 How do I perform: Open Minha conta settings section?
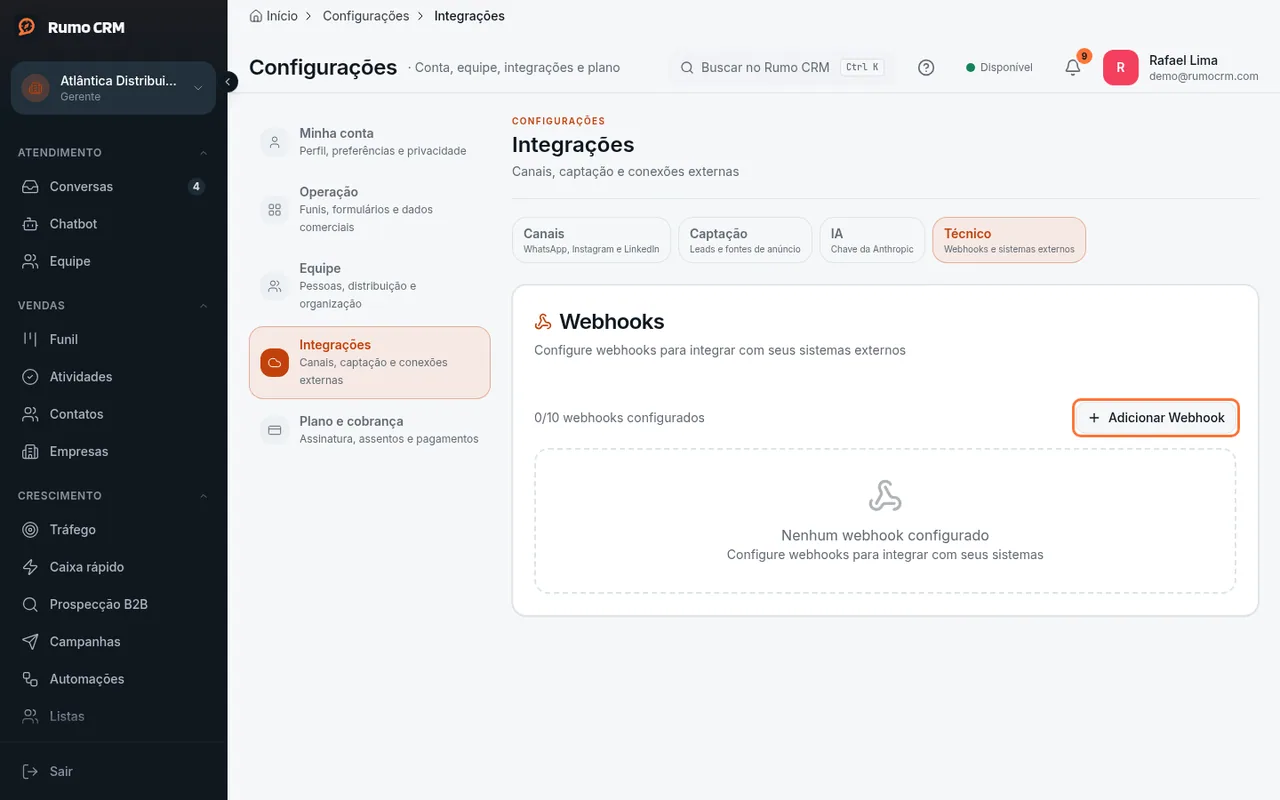[x=370, y=142]
